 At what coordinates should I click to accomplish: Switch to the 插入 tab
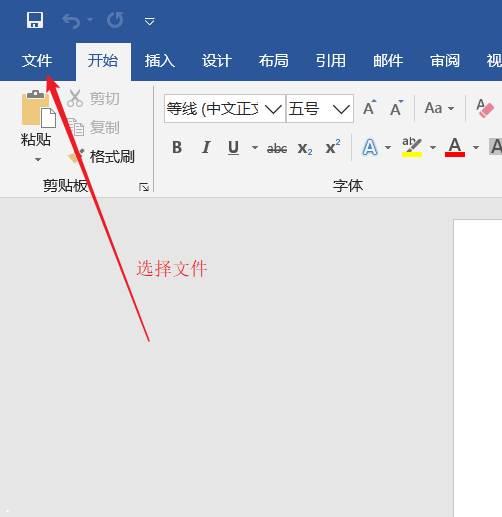click(x=160, y=61)
